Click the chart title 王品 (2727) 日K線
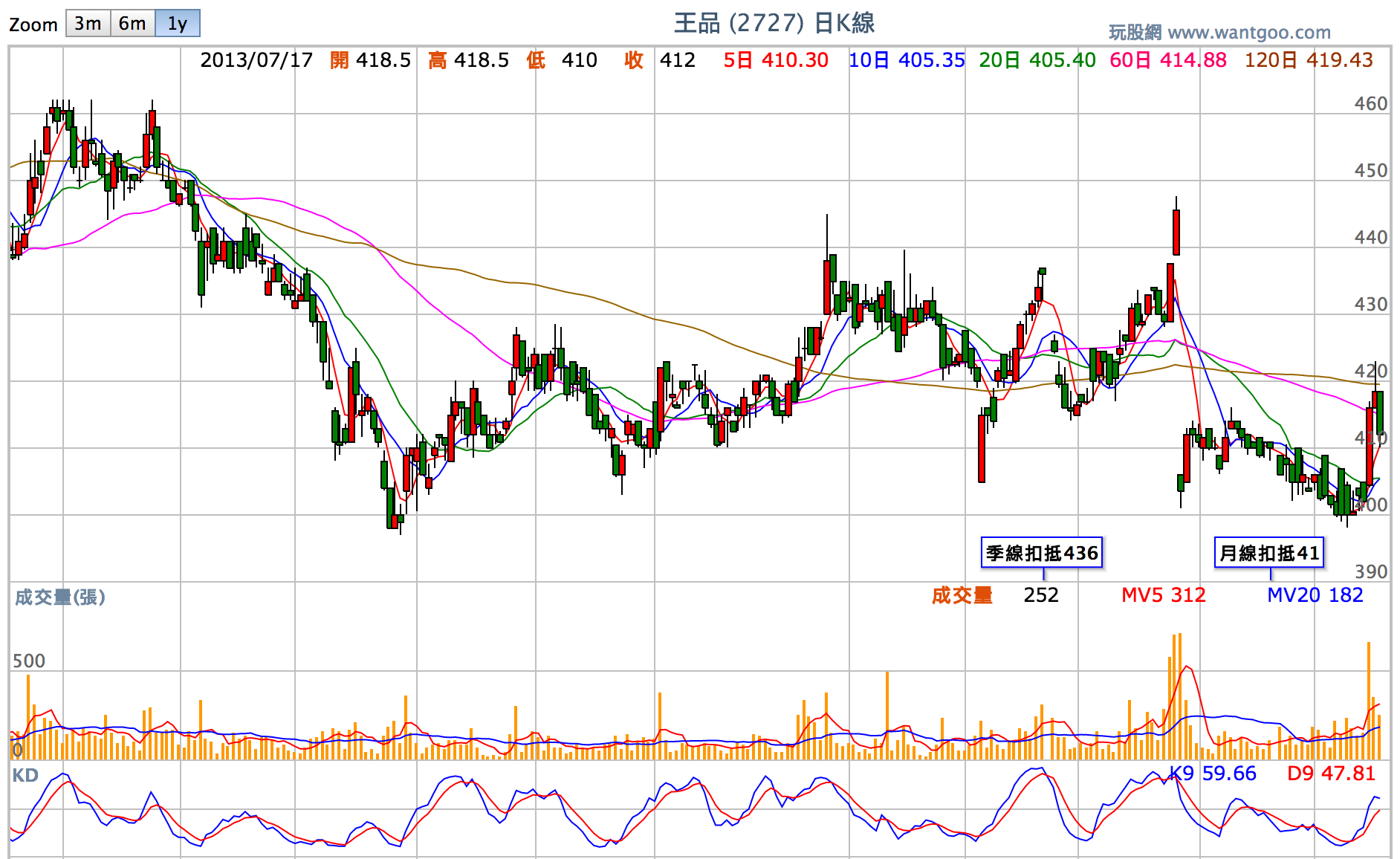This screenshot has width=1400, height=859. click(x=774, y=23)
